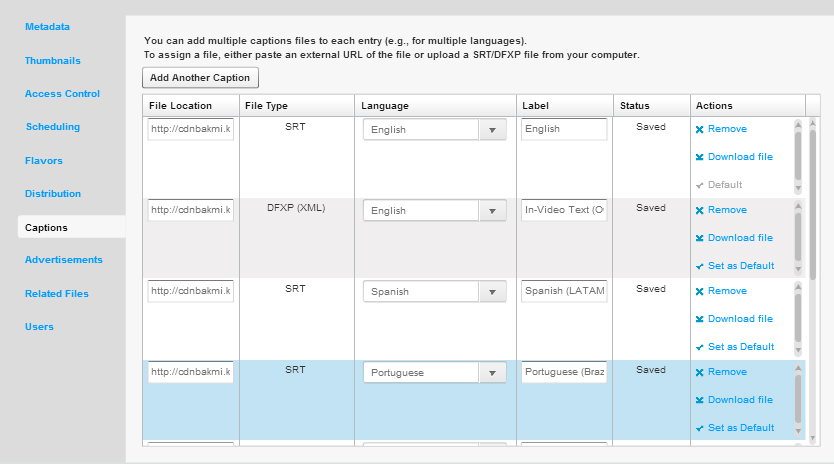Click the first row File Location URL field

tap(190, 129)
